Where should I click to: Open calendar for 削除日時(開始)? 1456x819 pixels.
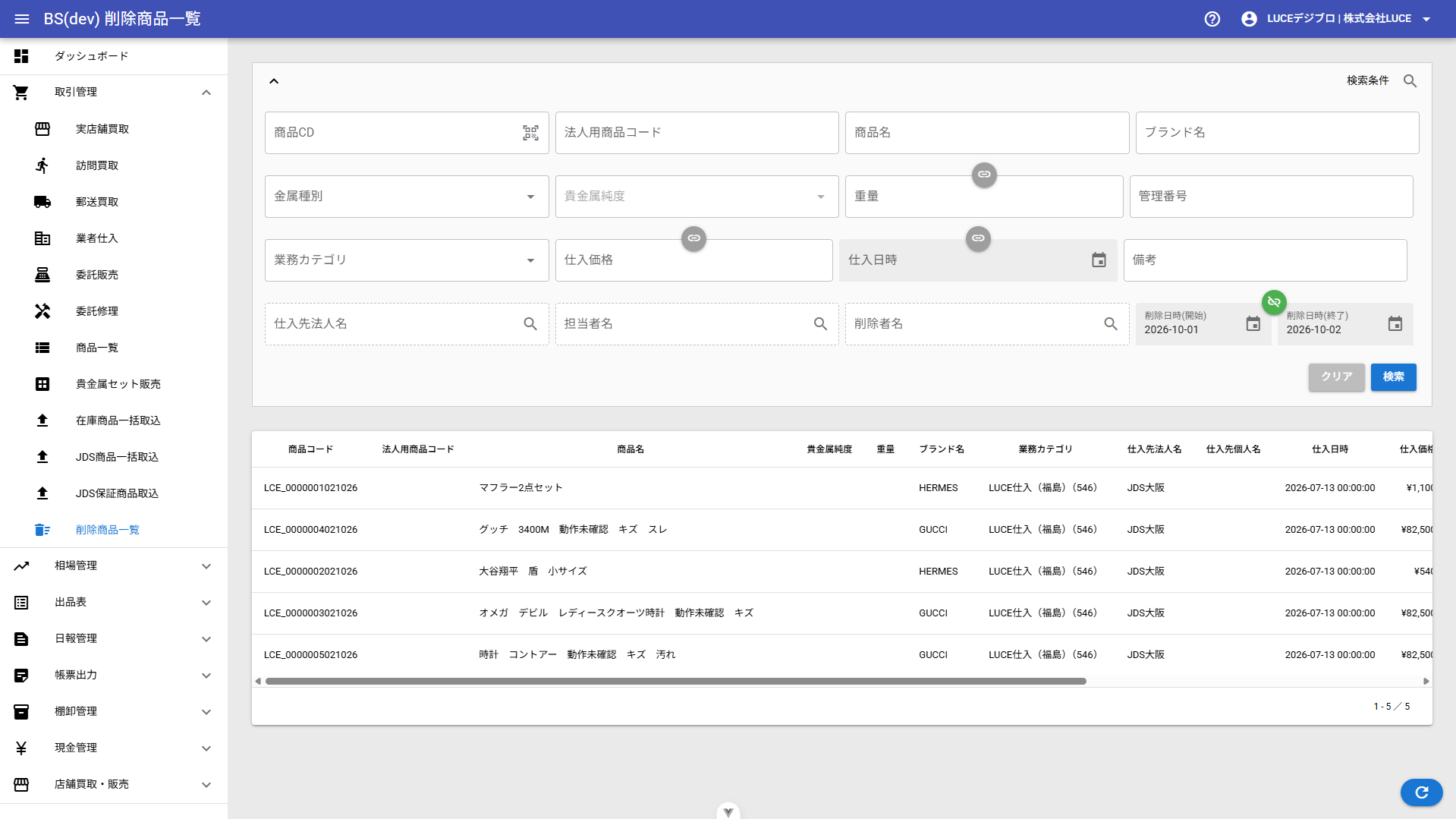click(x=1253, y=324)
